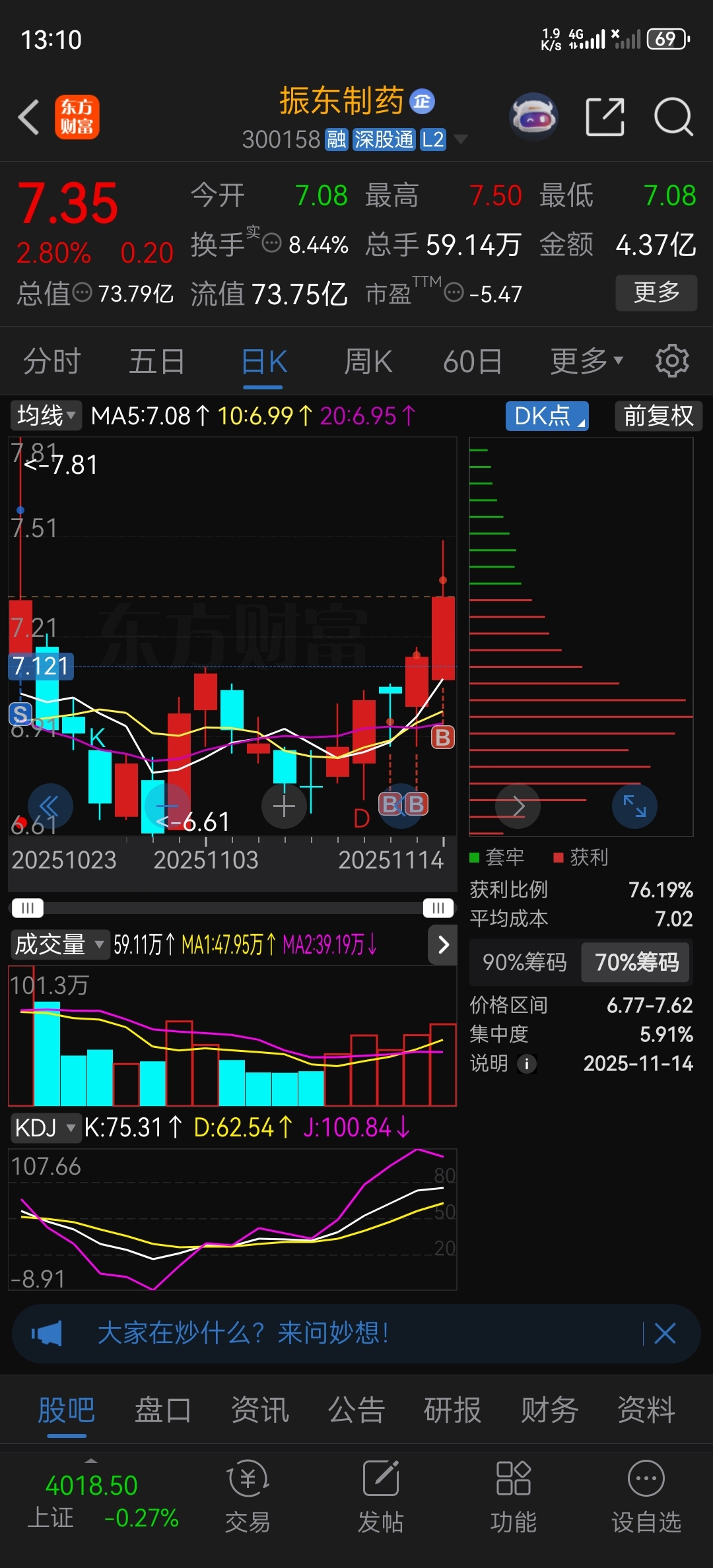Tap the 深股通 tag
713x1568 pixels.
coord(384,139)
